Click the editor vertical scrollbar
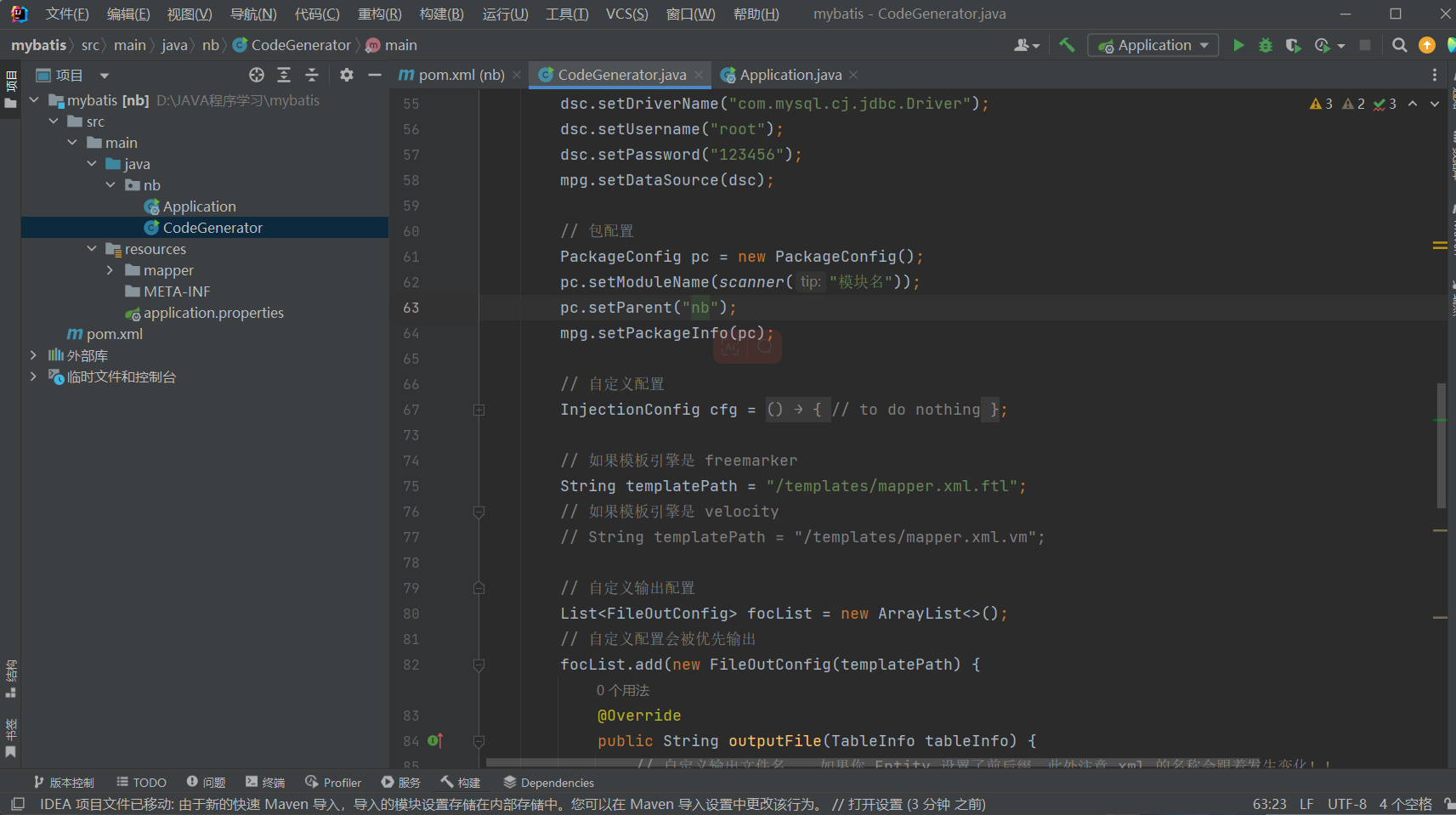1456x815 pixels. [x=1441, y=446]
